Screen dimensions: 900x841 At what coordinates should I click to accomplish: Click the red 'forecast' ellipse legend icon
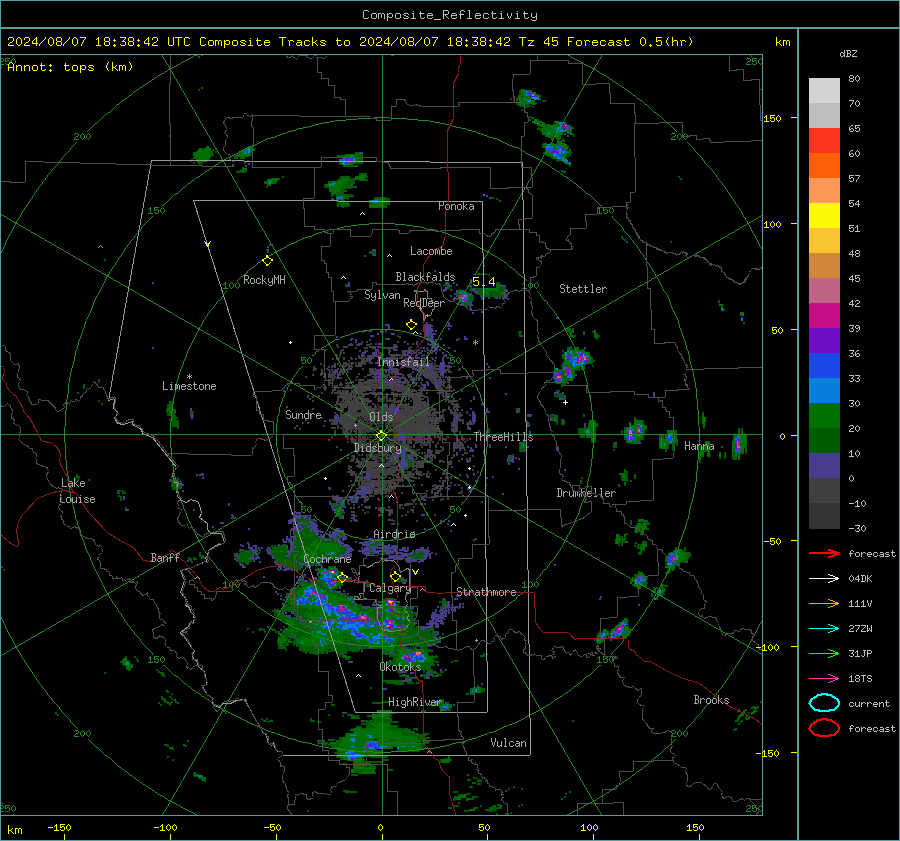coord(824,728)
